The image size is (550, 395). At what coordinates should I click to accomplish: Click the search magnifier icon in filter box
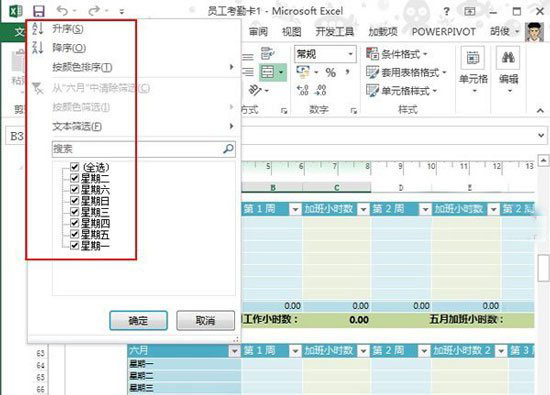pyautogui.click(x=228, y=149)
